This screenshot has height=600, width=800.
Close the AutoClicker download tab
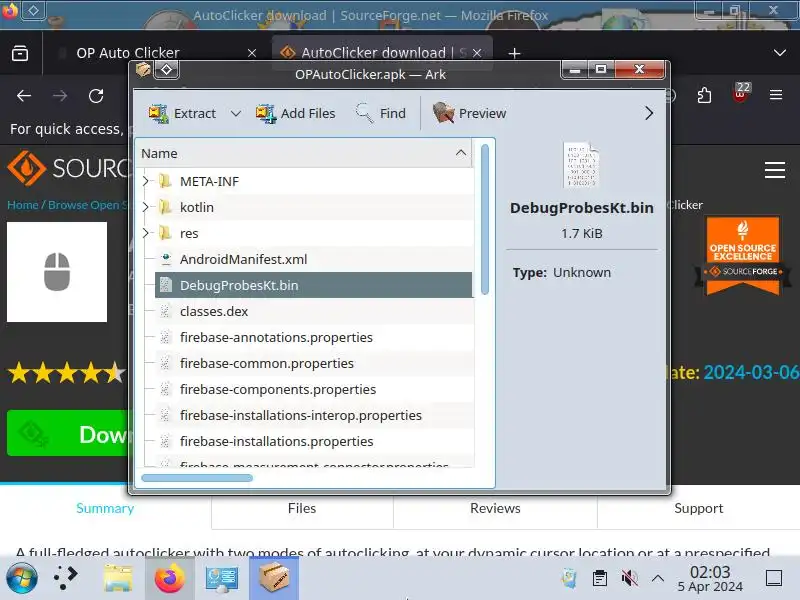[x=477, y=53]
